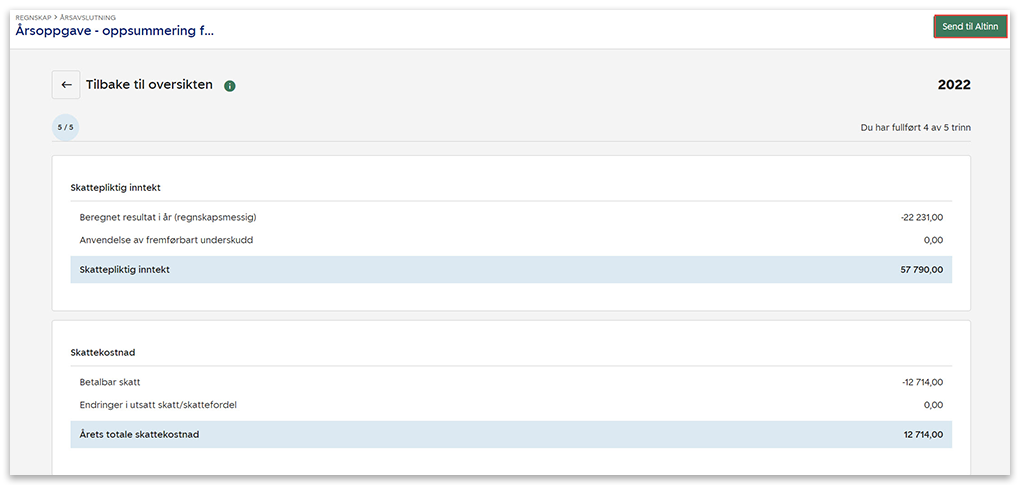Click the 'Du har fullført 4 av 5 trinn' text

pyautogui.click(x=915, y=128)
